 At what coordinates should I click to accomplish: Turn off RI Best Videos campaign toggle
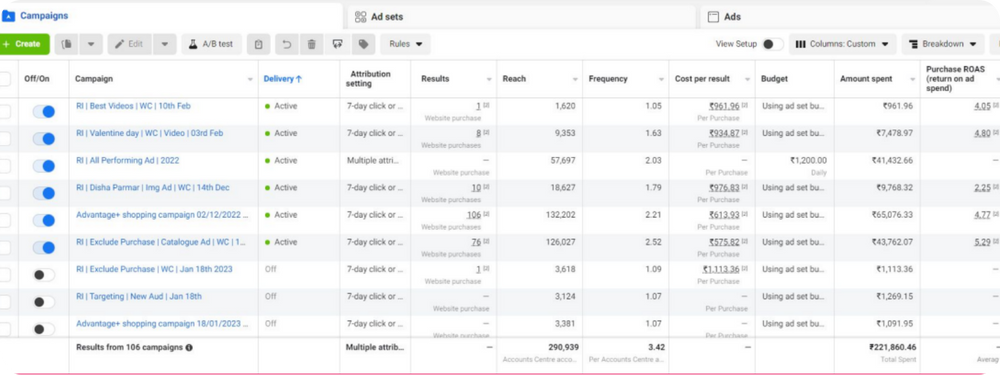tap(44, 112)
